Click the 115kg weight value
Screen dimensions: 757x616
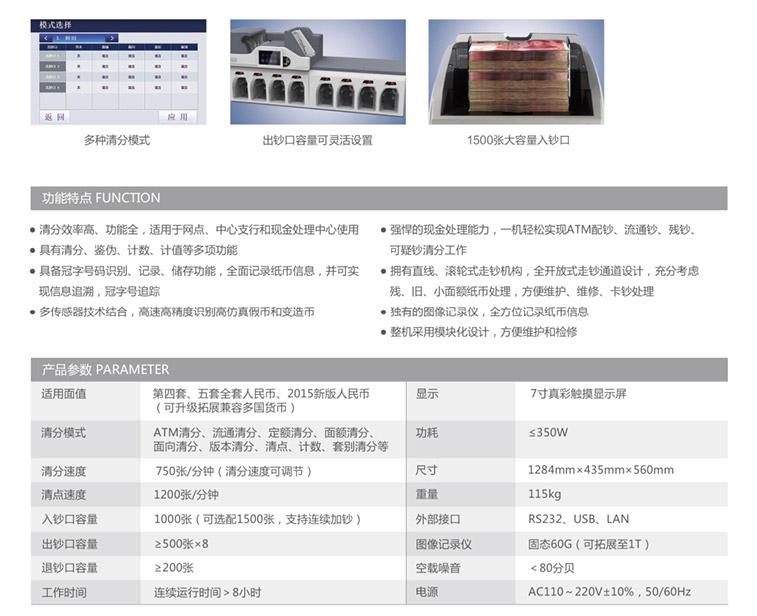(545, 494)
